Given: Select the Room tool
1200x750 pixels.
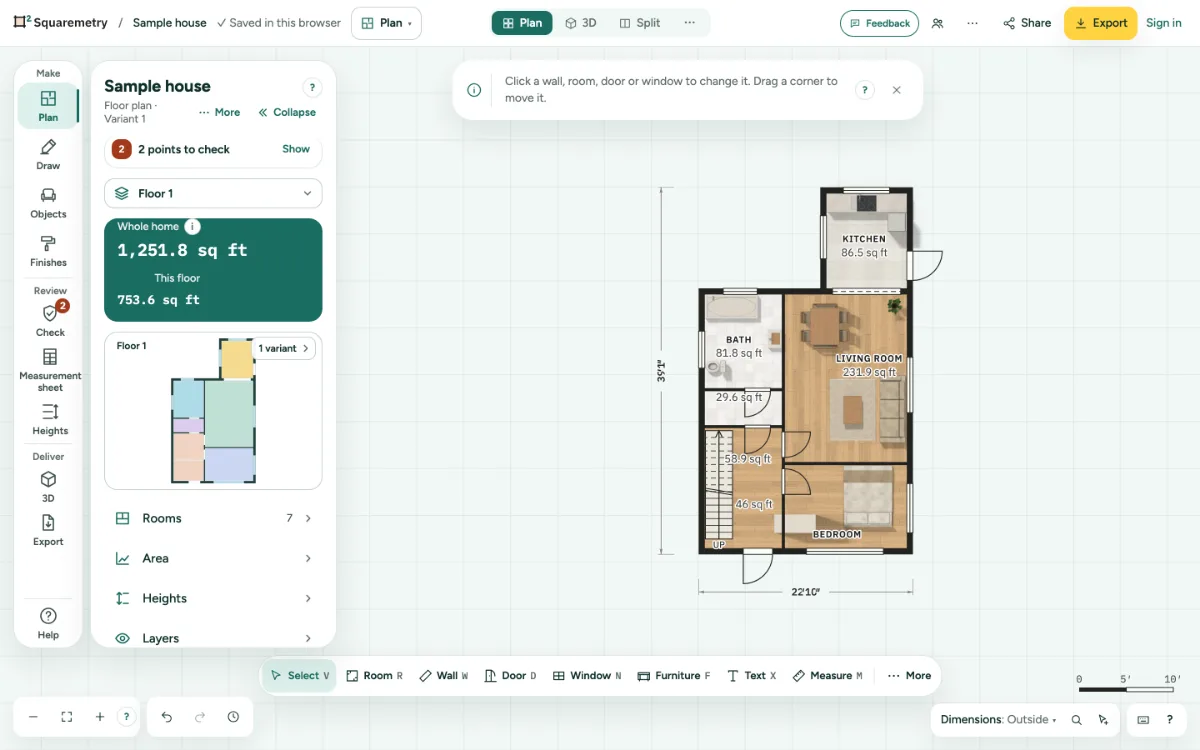Looking at the screenshot, I should pyautogui.click(x=374, y=676).
